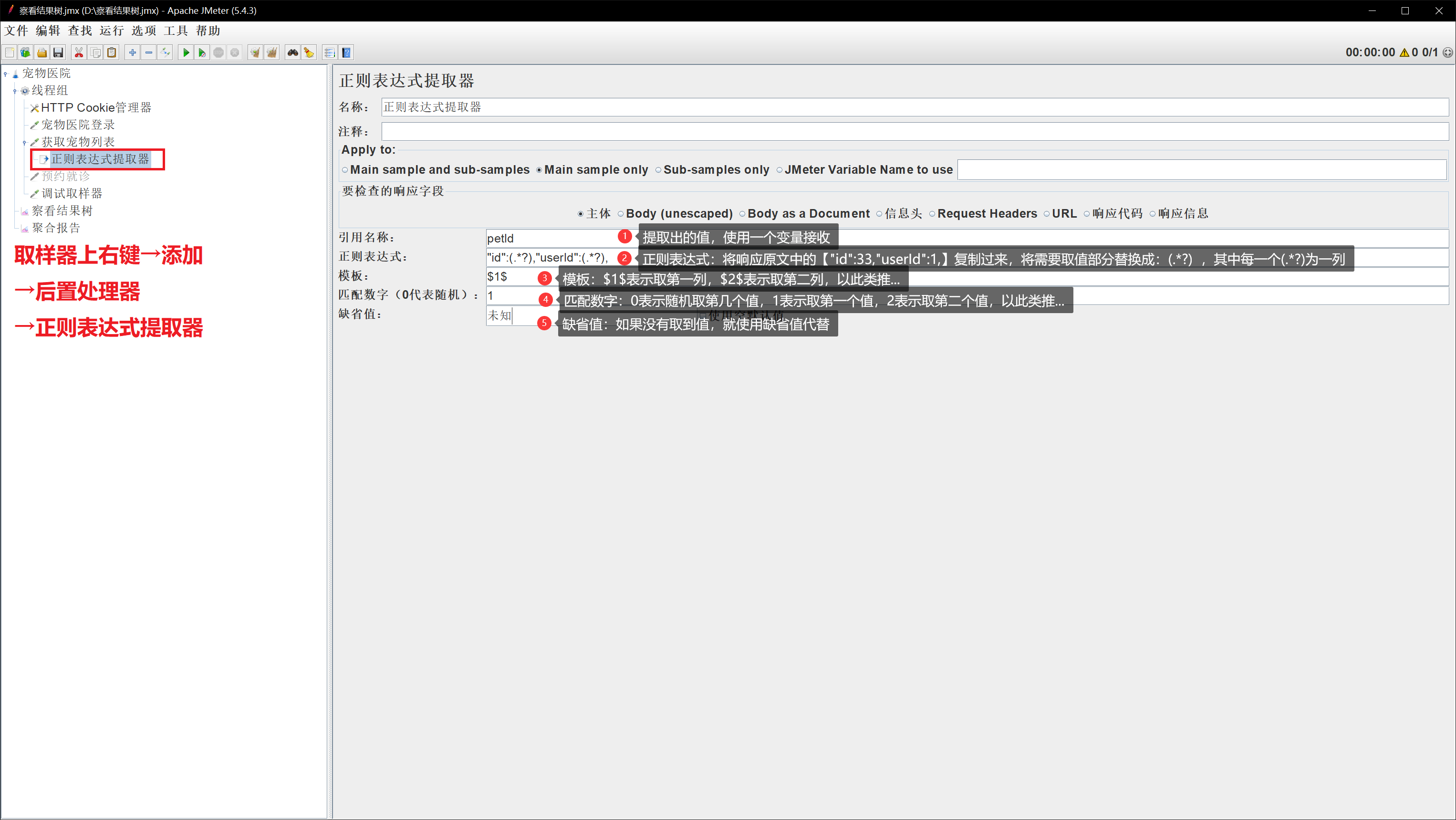Click the green Start run button
This screenshot has height=820, width=1456.
click(186, 53)
